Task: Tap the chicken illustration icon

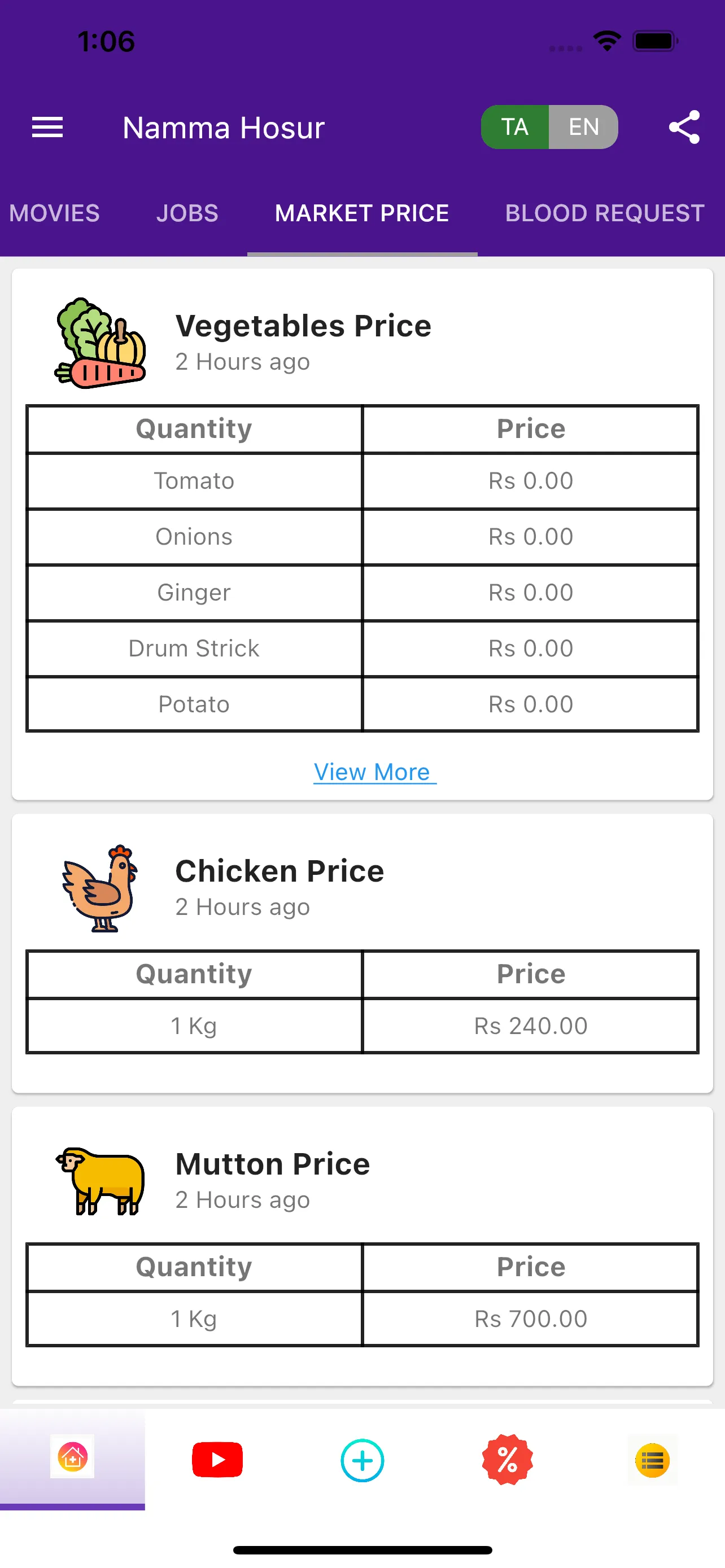Action: 101,888
